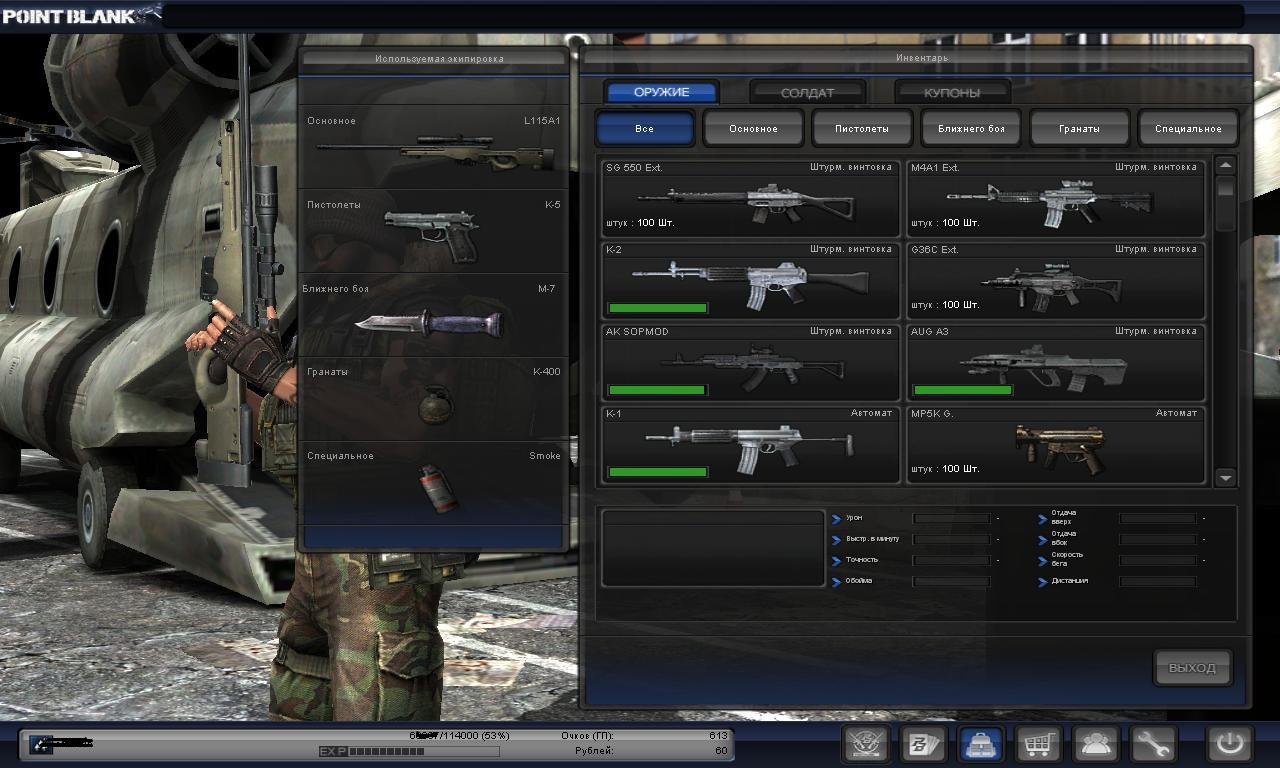Select the AK SOPMOD weapon card
The image size is (1280, 768).
tap(750, 361)
